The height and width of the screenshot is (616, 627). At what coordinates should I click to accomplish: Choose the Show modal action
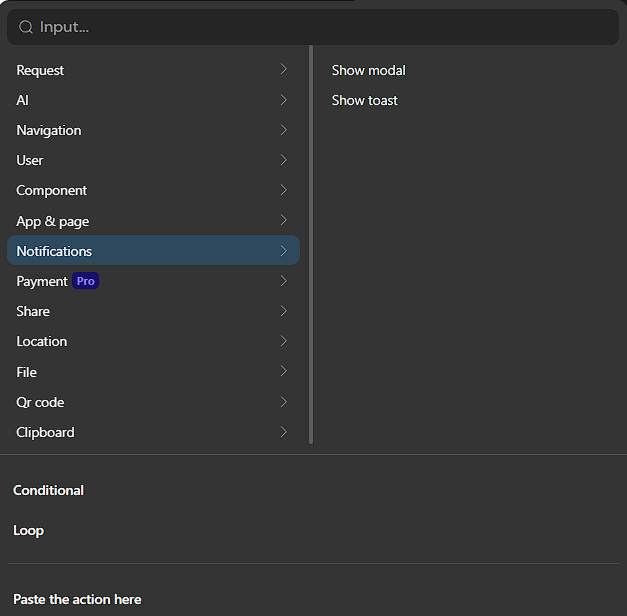pyautogui.click(x=369, y=70)
